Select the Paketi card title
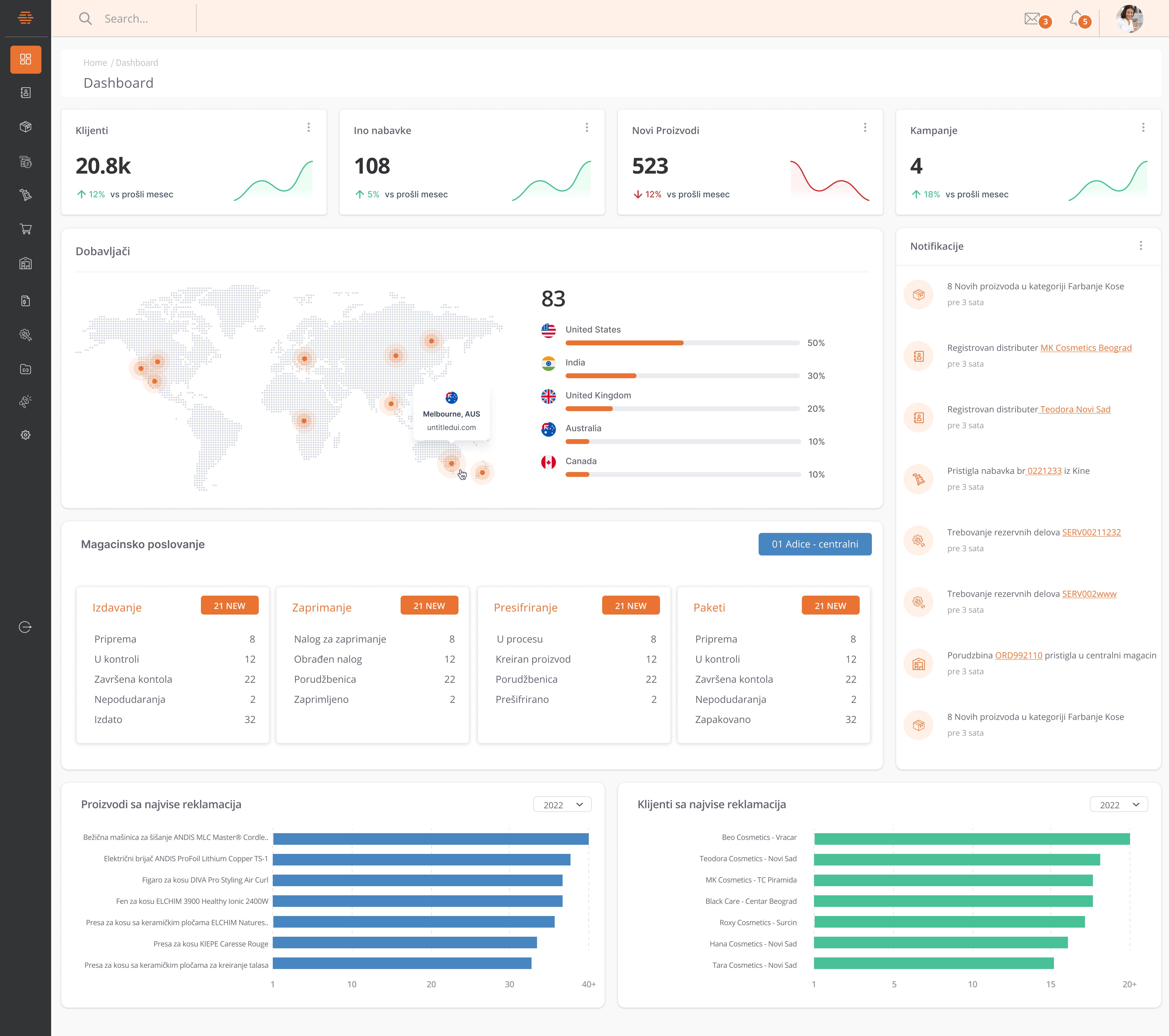The width and height of the screenshot is (1169, 1036). click(x=709, y=607)
